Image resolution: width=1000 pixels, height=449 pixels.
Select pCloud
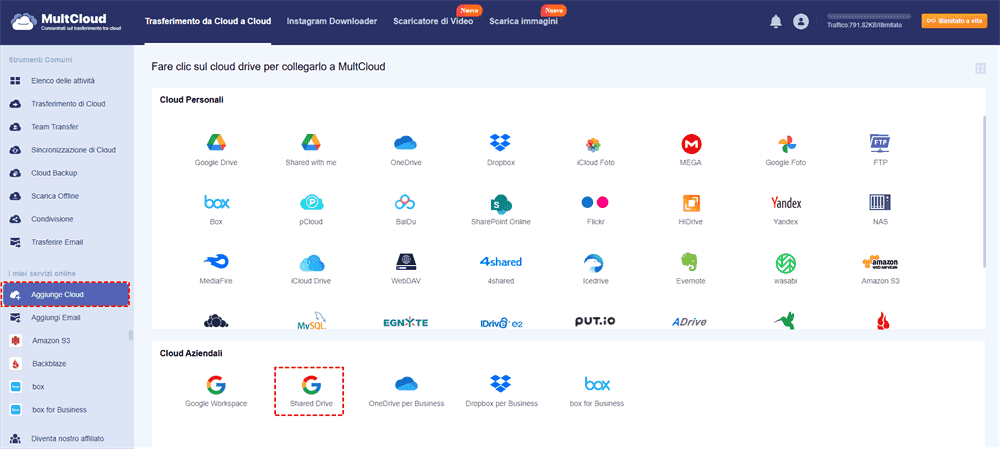pos(311,210)
